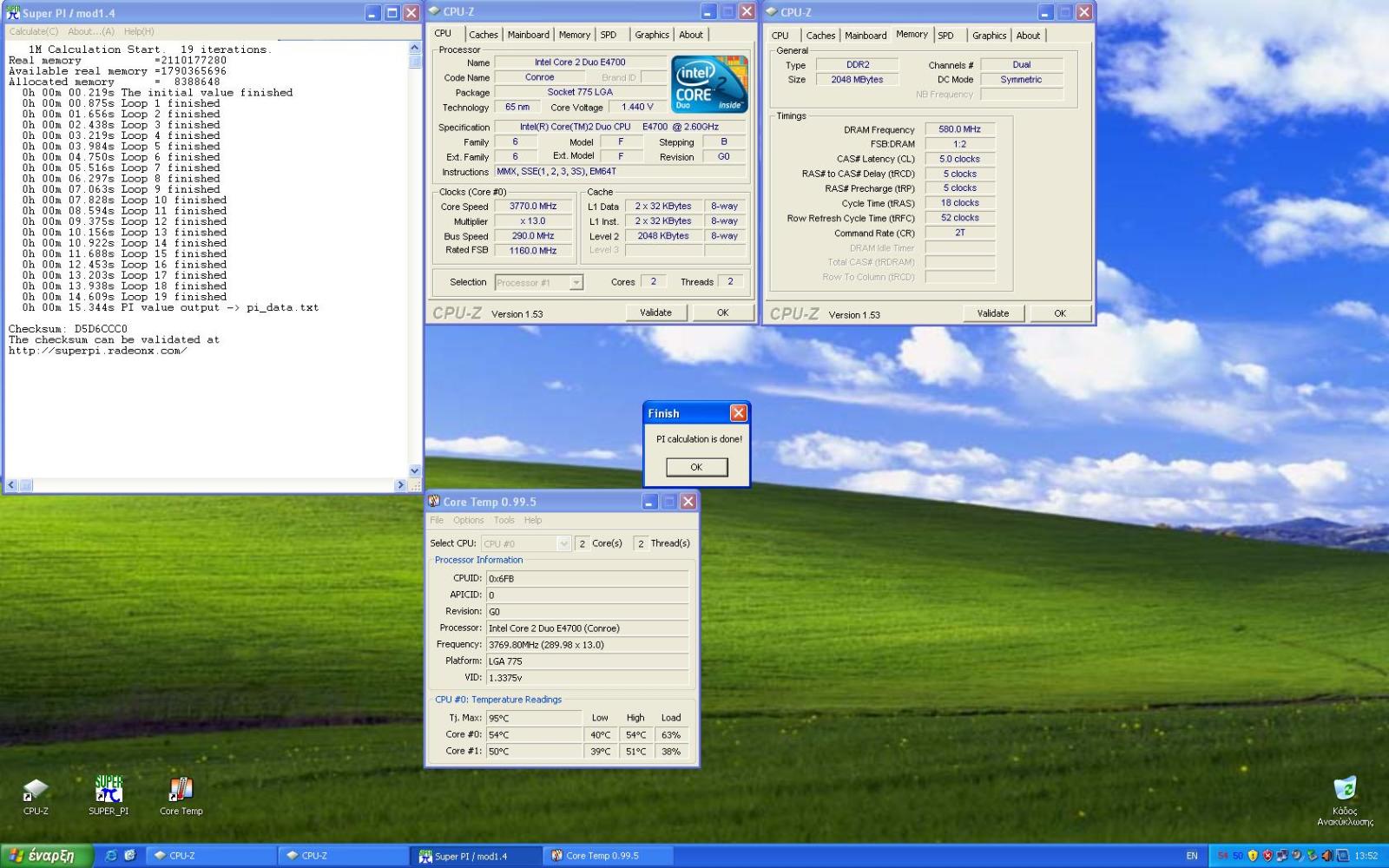Screen dimensions: 1389x868
Task: Open the Core Temp desktop shortcut
Action: coord(181,797)
